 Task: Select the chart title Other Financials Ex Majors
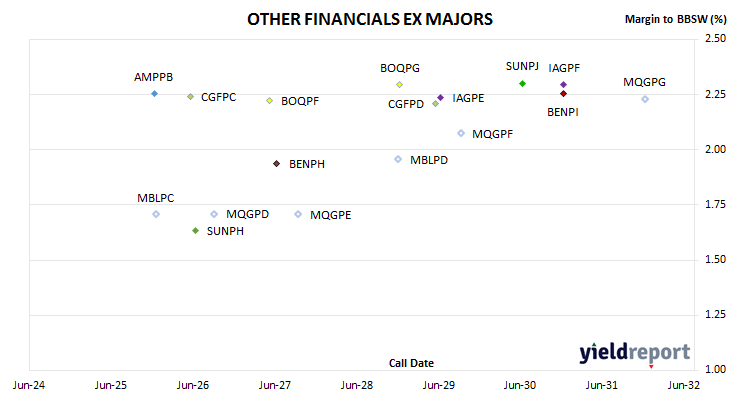click(370, 19)
